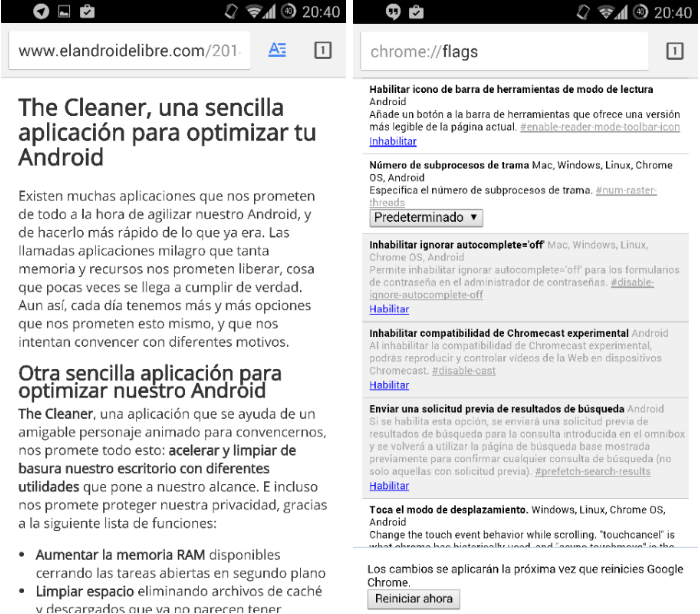700x614 pixels.
Task: Tap the navigation notification icon in left status bar
Action: click(x=41, y=12)
